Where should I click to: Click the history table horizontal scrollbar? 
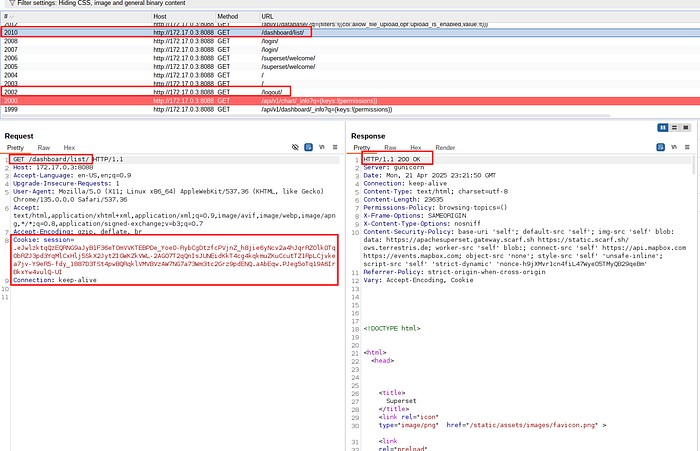[306, 116]
